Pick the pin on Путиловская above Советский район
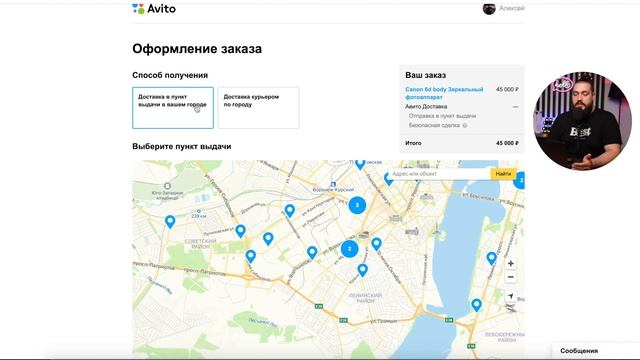Viewport: 640px width, 360px height. click(x=240, y=231)
